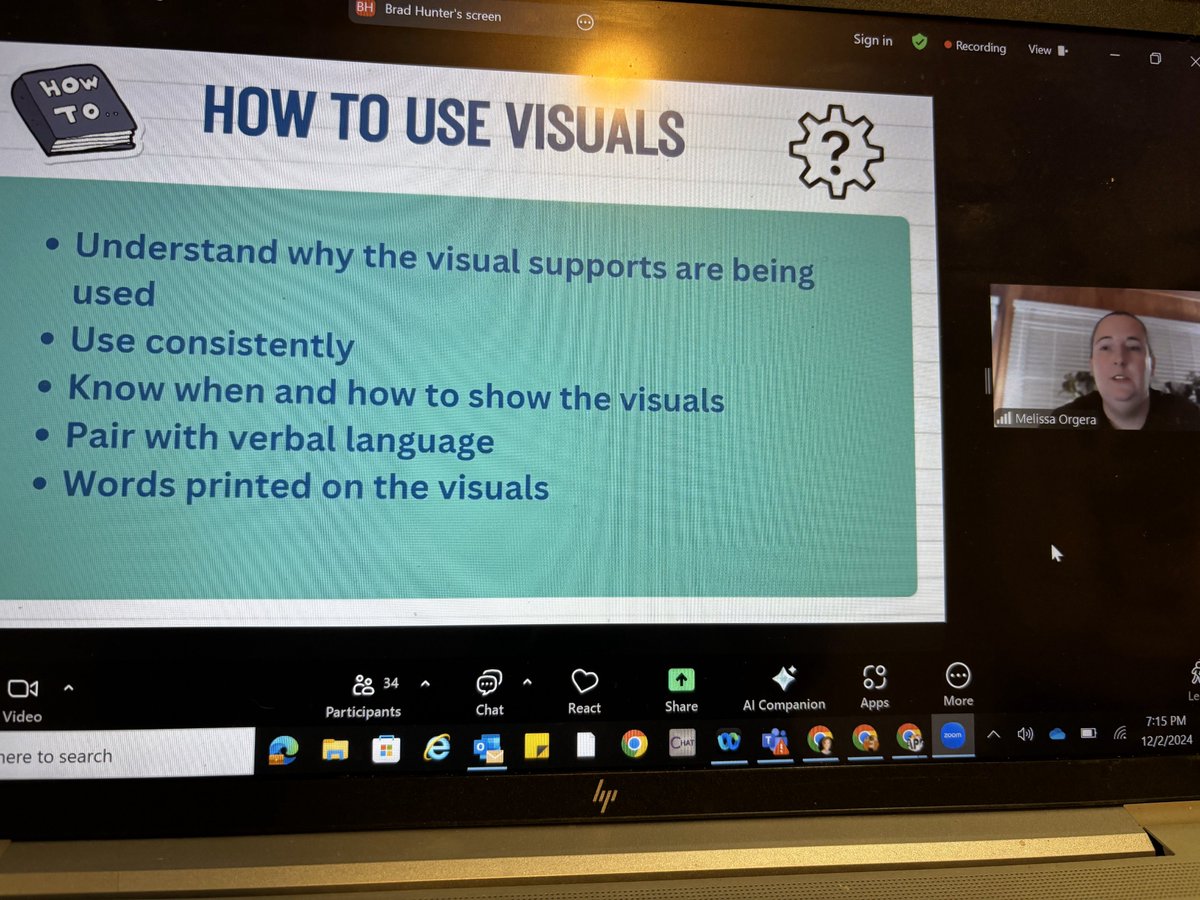Screen dimensions: 1200x900
Task: Click the gear question mark graphic on slide
Action: coord(836,152)
